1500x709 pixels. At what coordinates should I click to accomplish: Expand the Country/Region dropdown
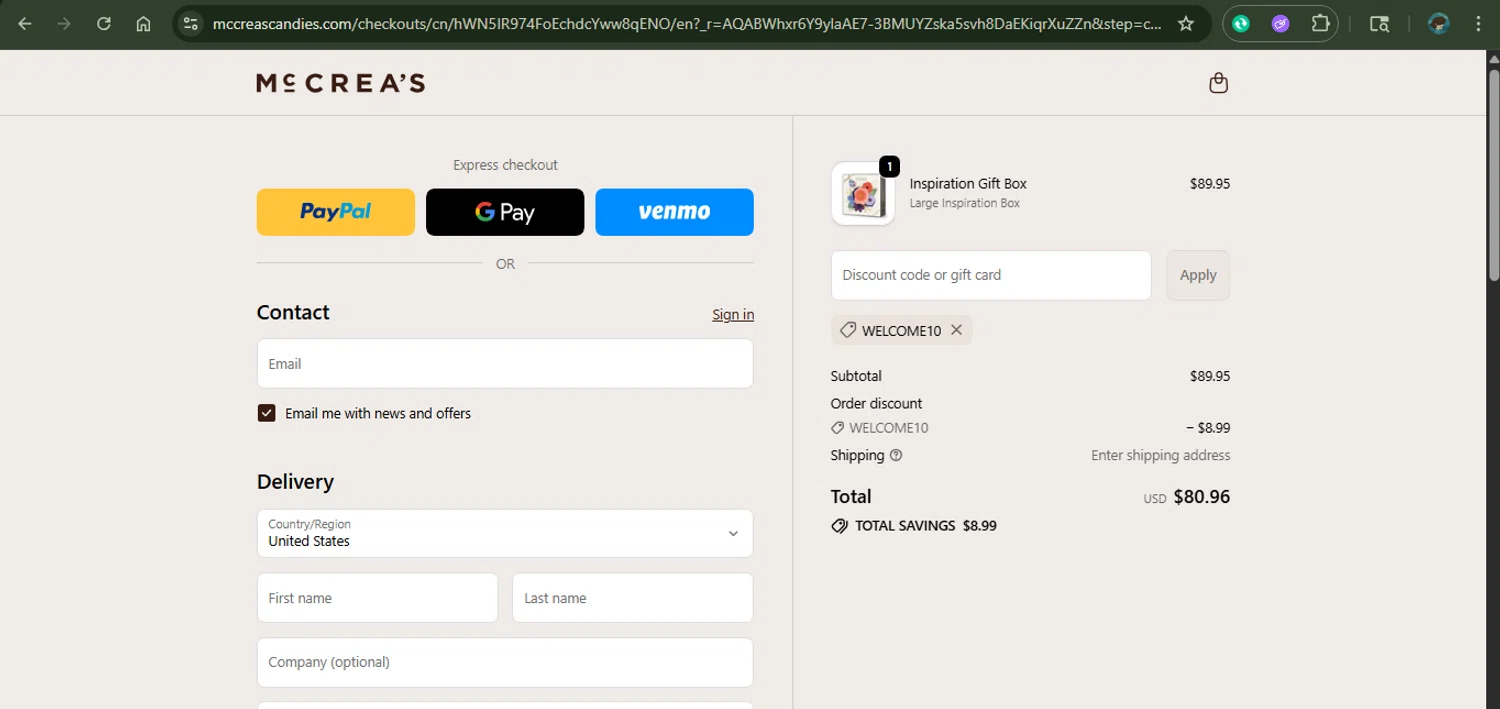pyautogui.click(x=505, y=533)
